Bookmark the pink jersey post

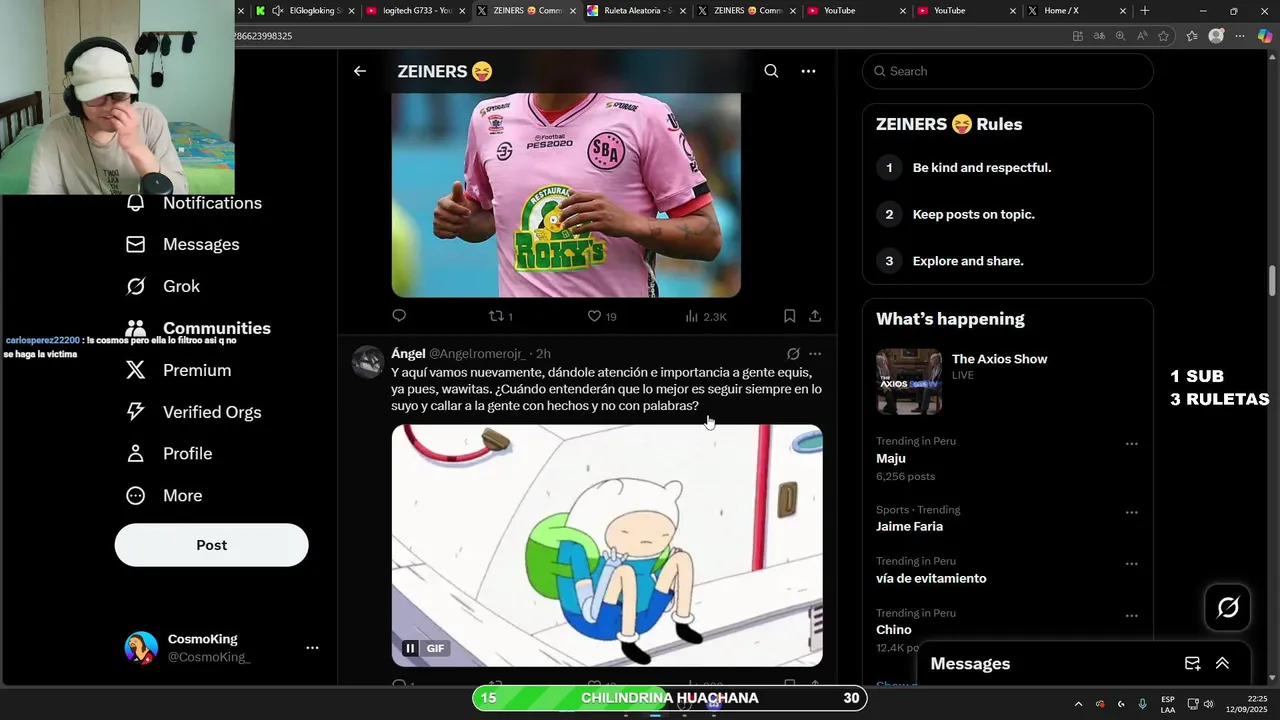789,316
